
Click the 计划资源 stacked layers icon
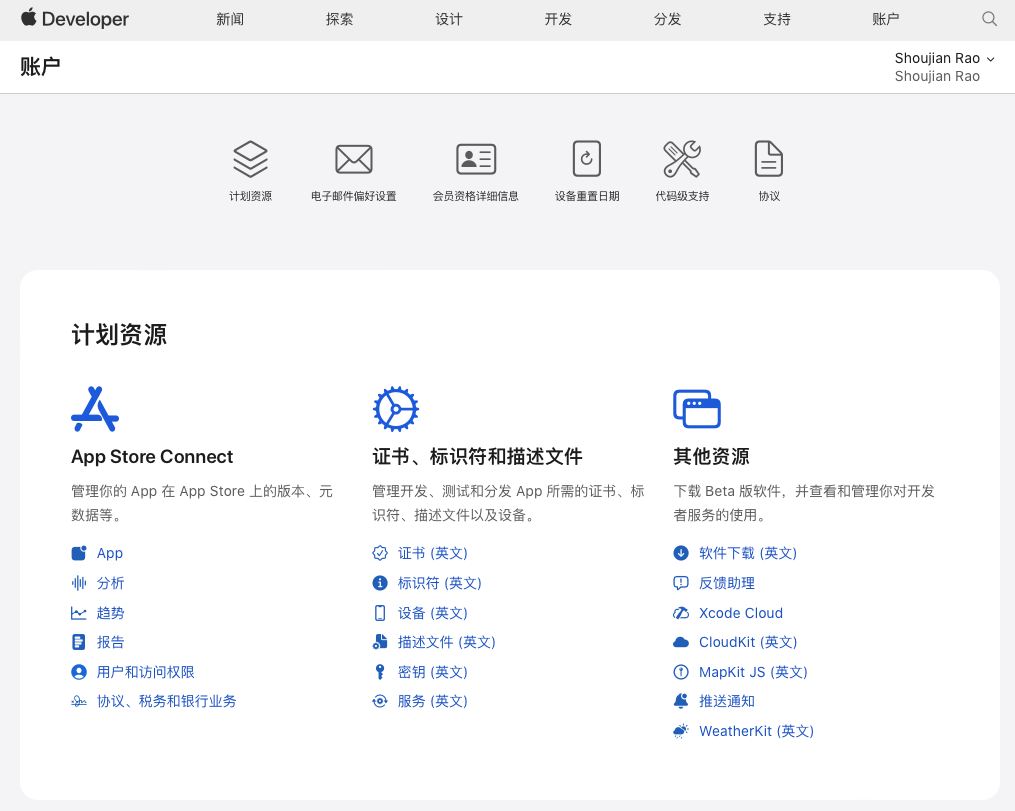click(x=250, y=159)
